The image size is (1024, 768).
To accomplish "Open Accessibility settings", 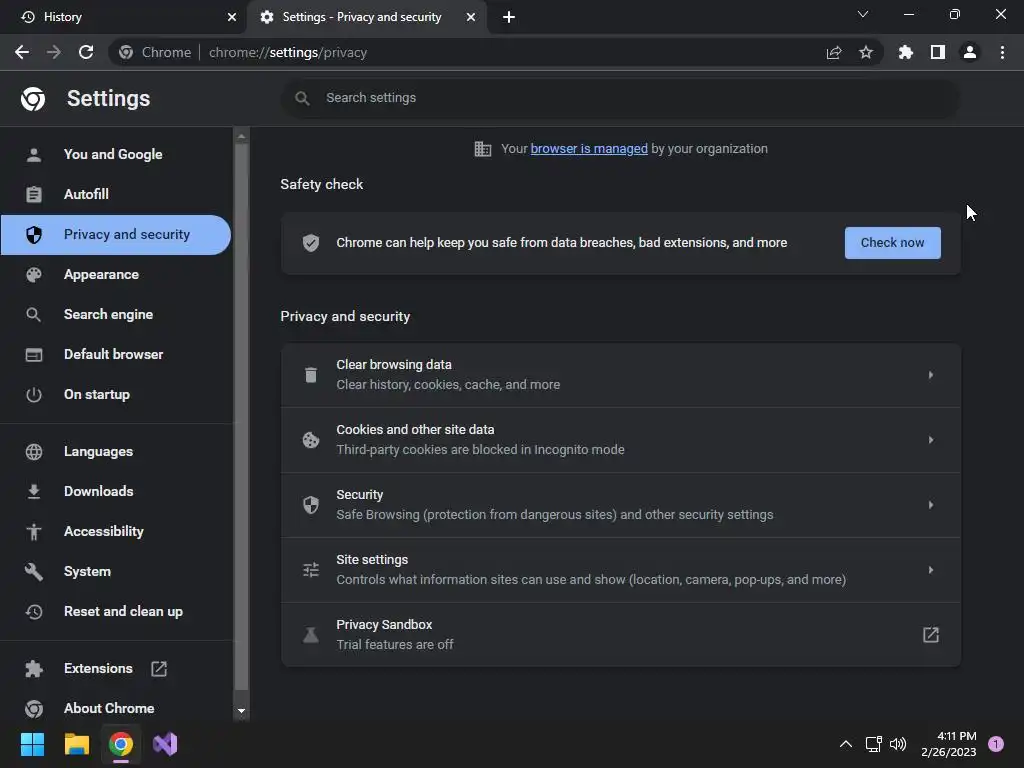I will 116,532.
